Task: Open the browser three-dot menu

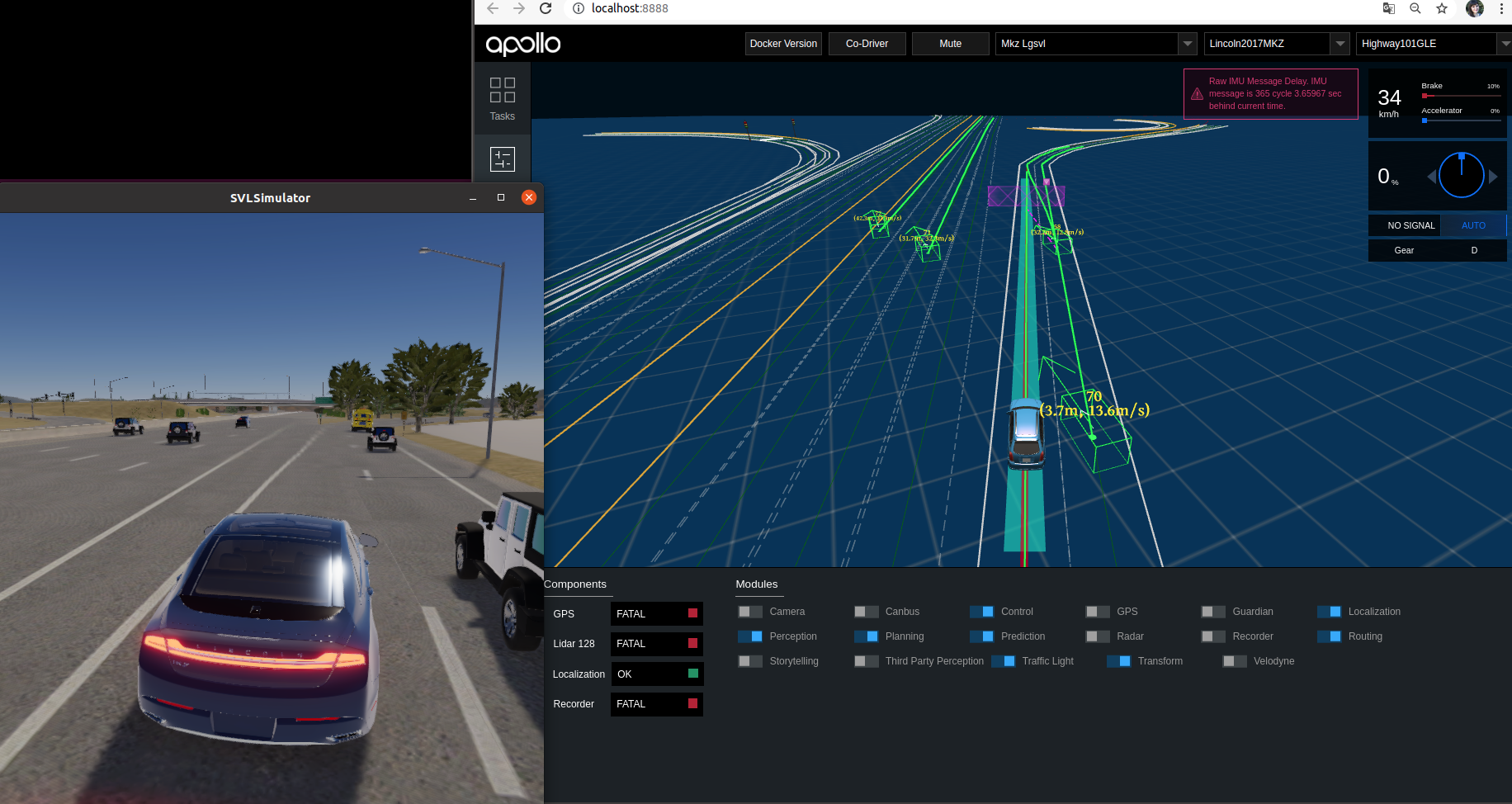Action: click(x=1501, y=8)
